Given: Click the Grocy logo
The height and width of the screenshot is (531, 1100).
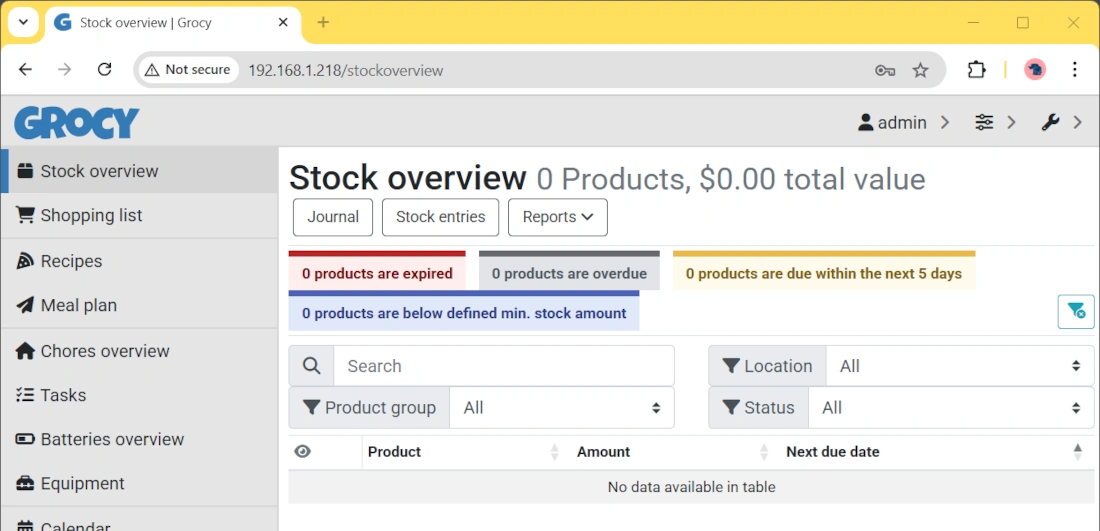Looking at the screenshot, I should tap(76, 123).
